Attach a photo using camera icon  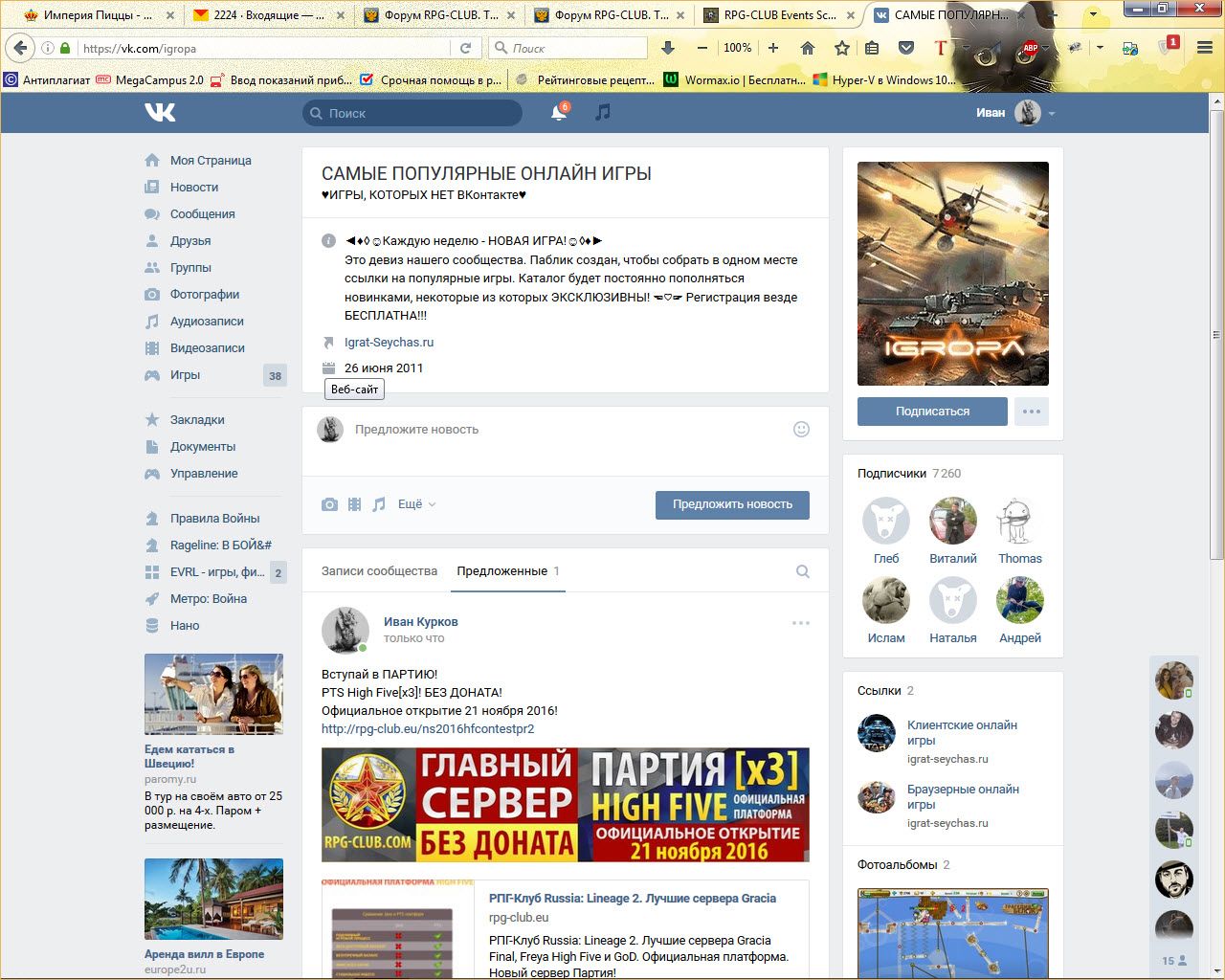point(329,504)
